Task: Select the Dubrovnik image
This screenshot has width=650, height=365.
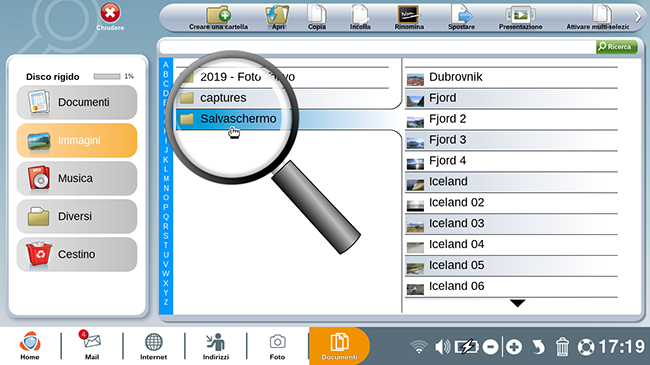Action: coord(511,77)
